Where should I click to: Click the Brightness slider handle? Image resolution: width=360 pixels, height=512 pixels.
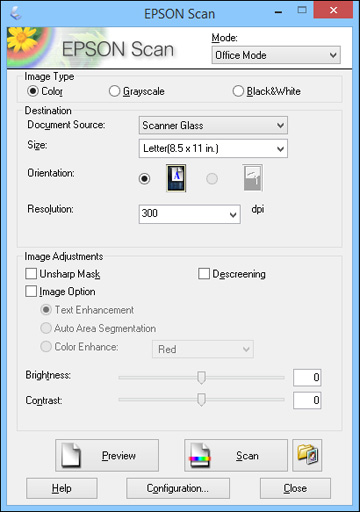pos(201,377)
